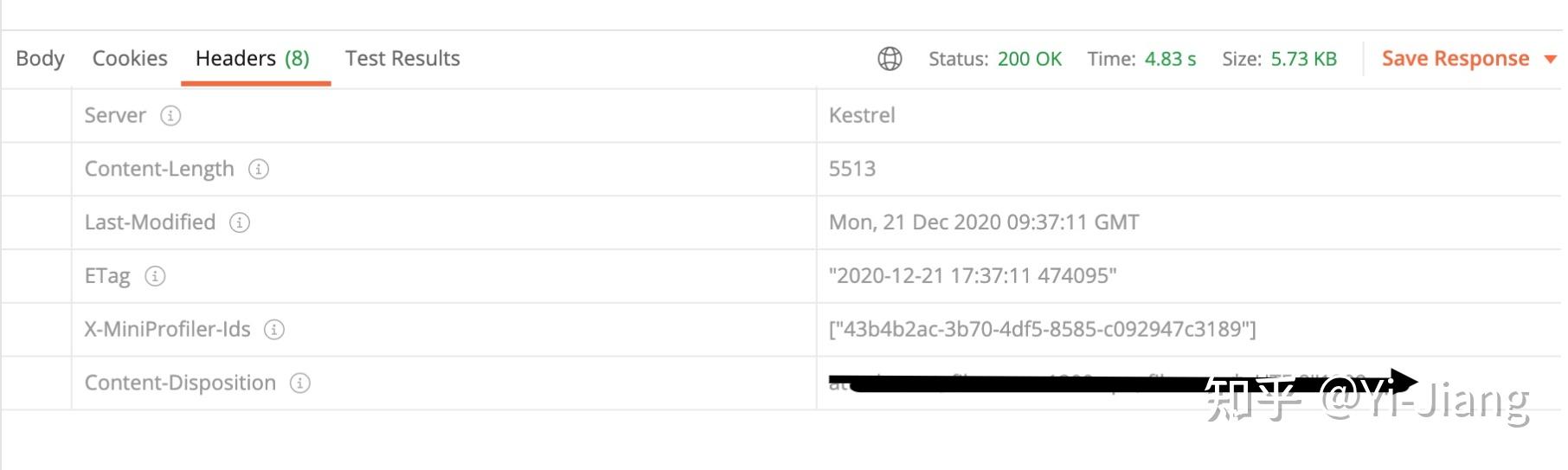The height and width of the screenshot is (470, 1568).
Task: Click the Save Response button
Action: (x=1455, y=59)
